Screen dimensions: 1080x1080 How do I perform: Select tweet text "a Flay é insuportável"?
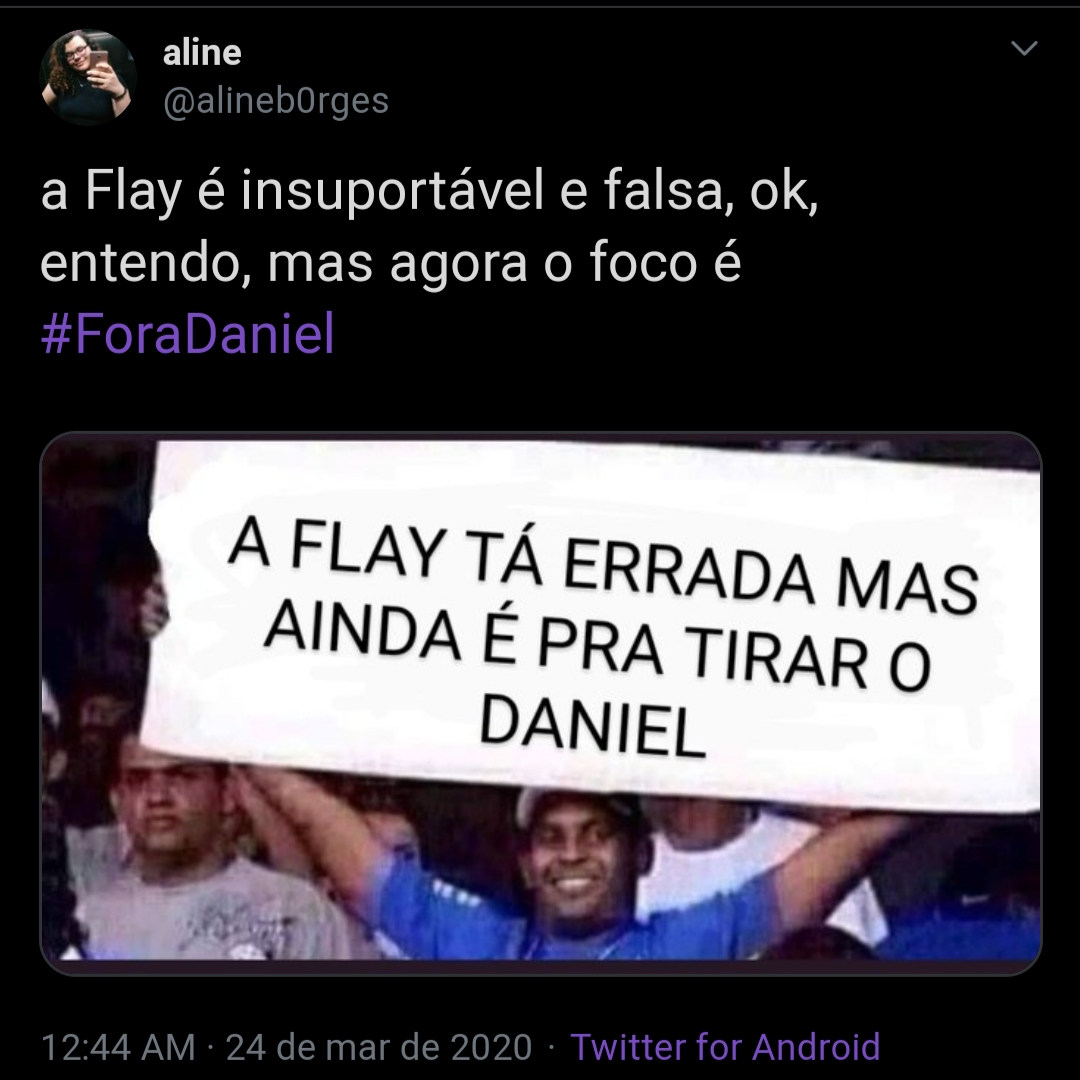pyautogui.click(x=293, y=191)
